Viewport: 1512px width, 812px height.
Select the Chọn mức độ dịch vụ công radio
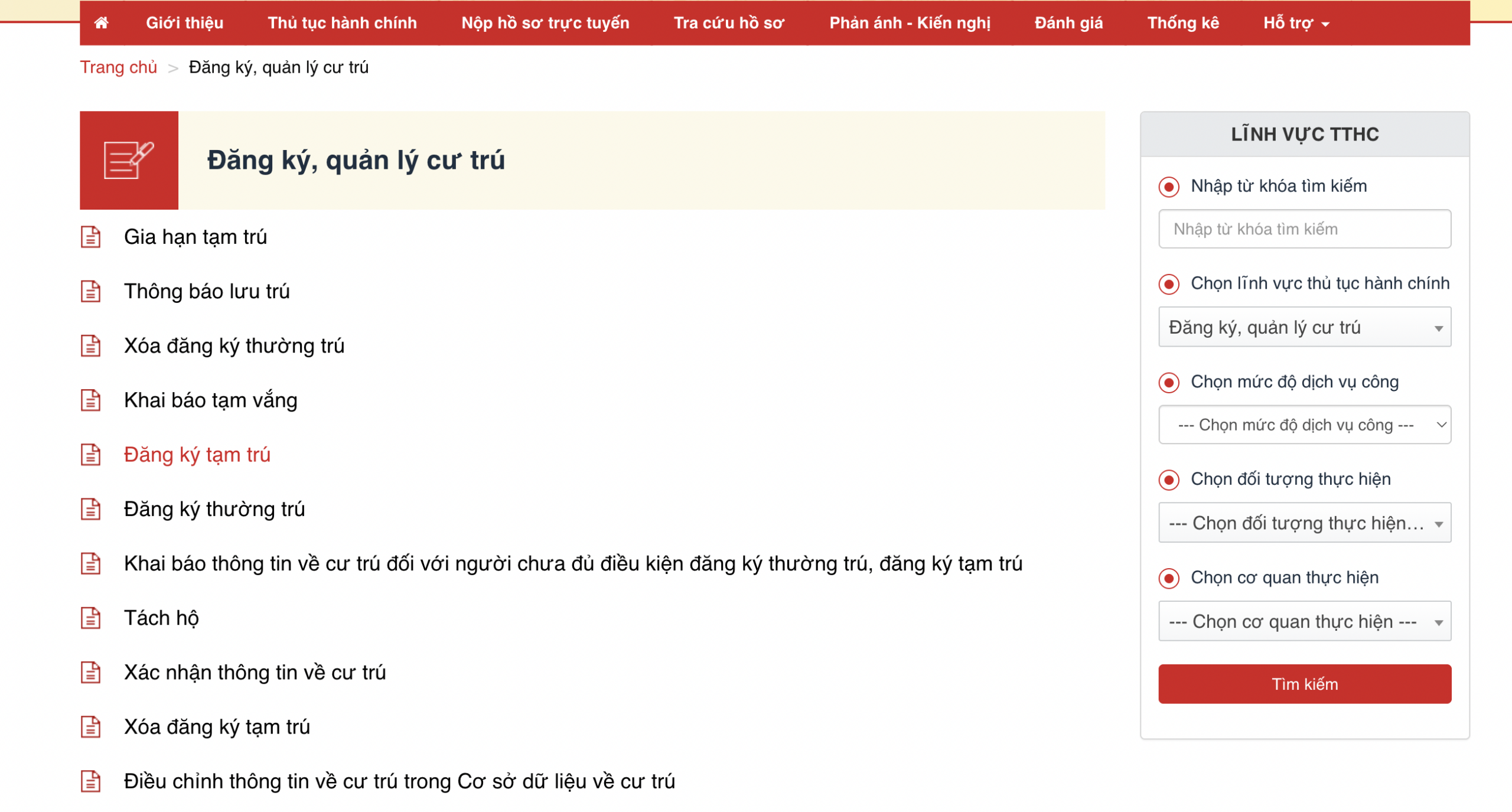1168,382
